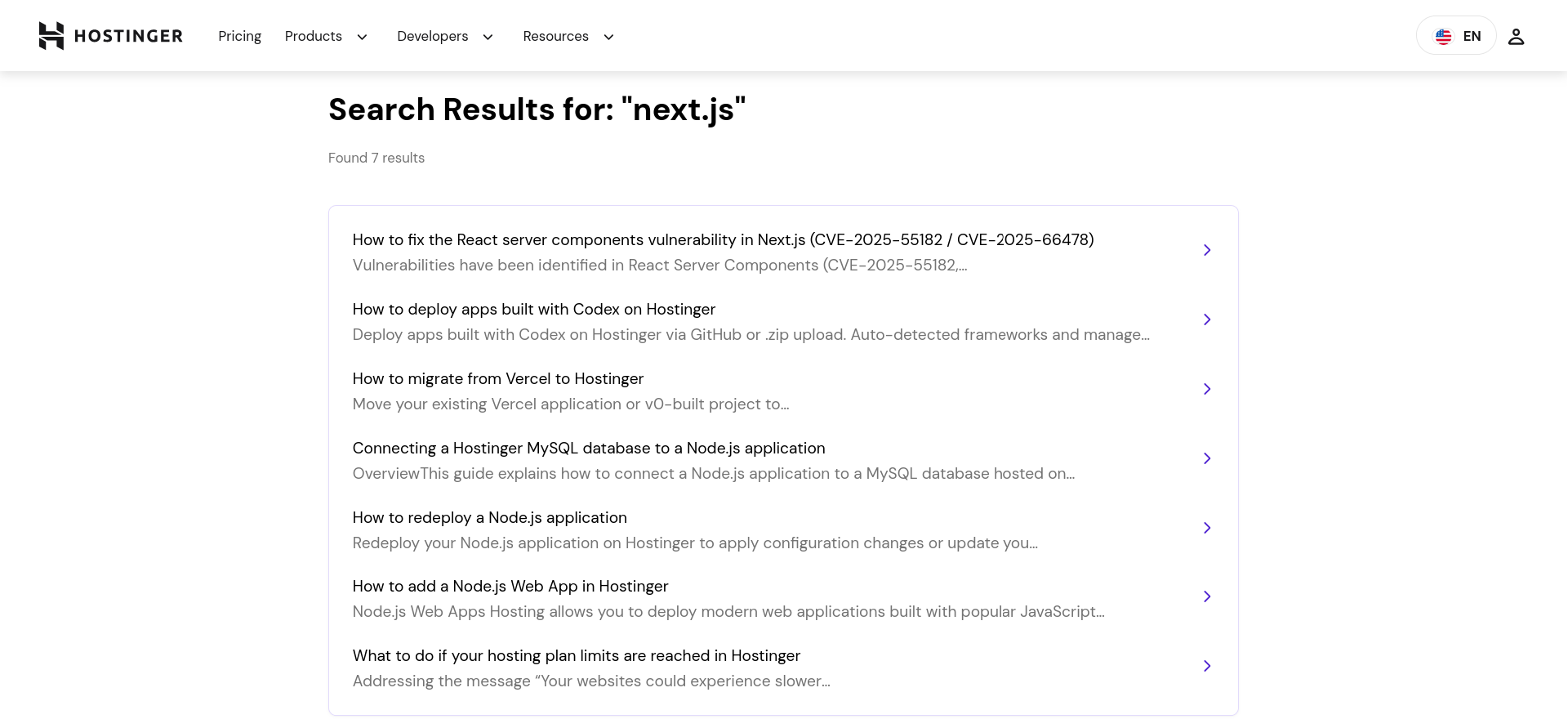Click arrow beside React vulnerability Next.js result

coord(1207,250)
